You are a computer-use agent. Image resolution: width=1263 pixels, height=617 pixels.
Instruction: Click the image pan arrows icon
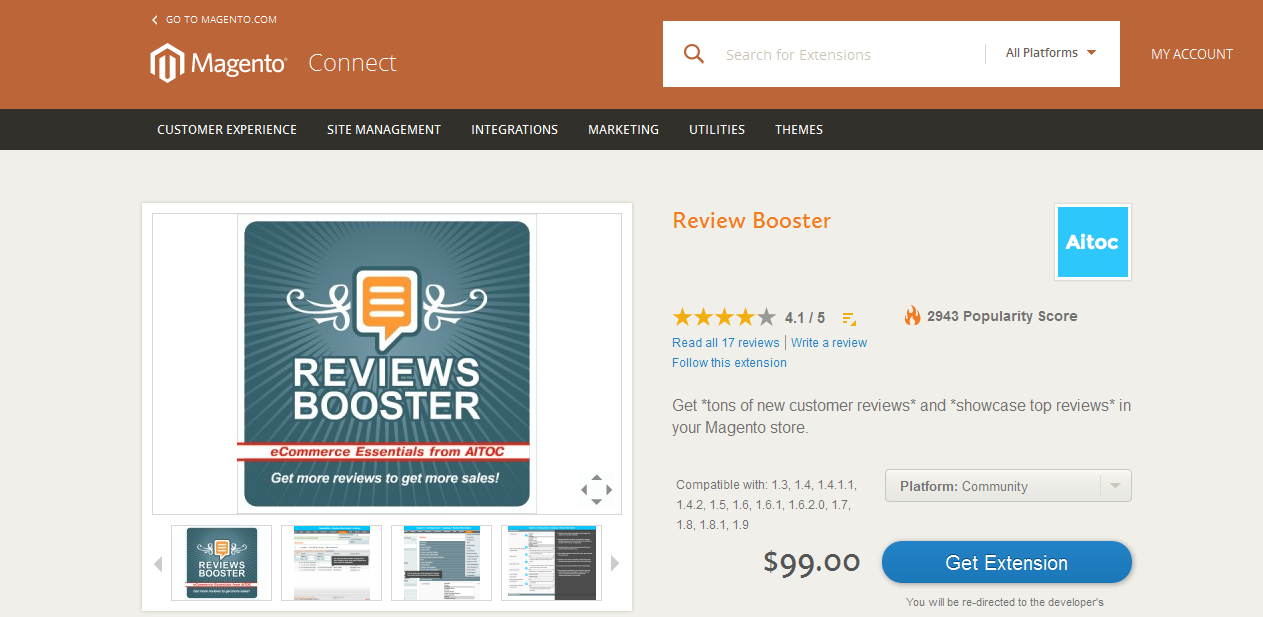596,490
